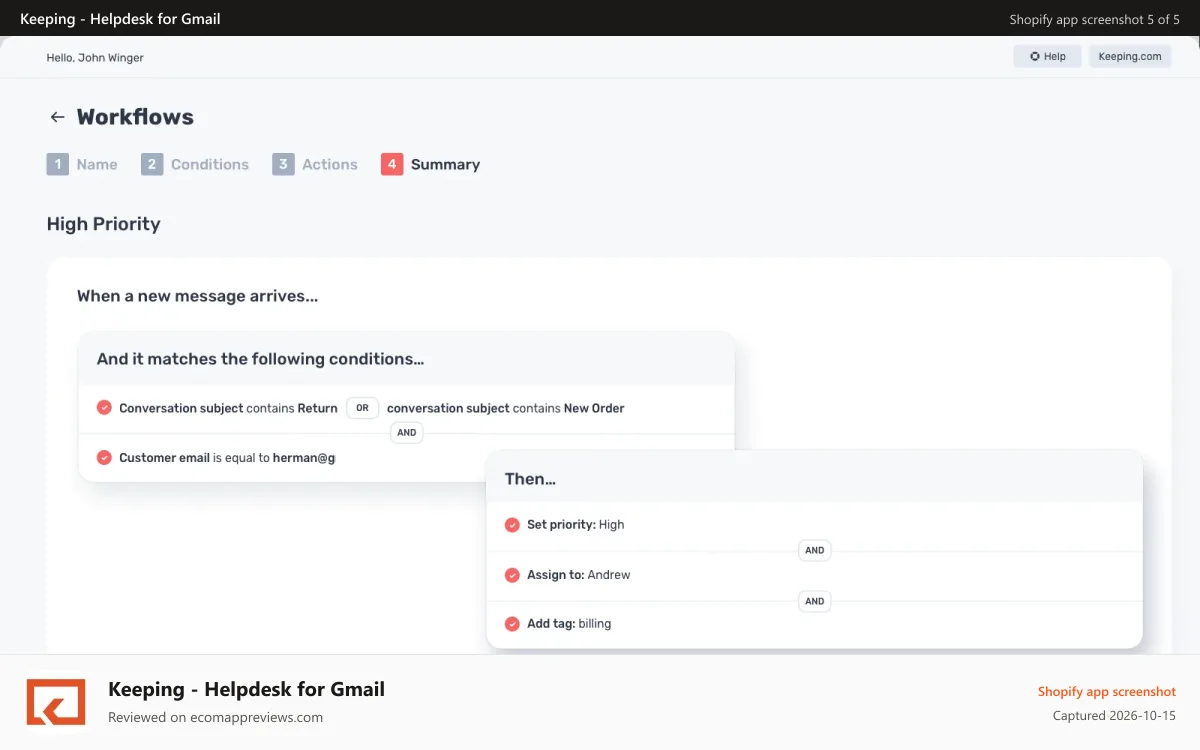Viewport: 1200px width, 750px height.
Task: Click 'conversation subject contains New Order' text
Action: click(506, 408)
